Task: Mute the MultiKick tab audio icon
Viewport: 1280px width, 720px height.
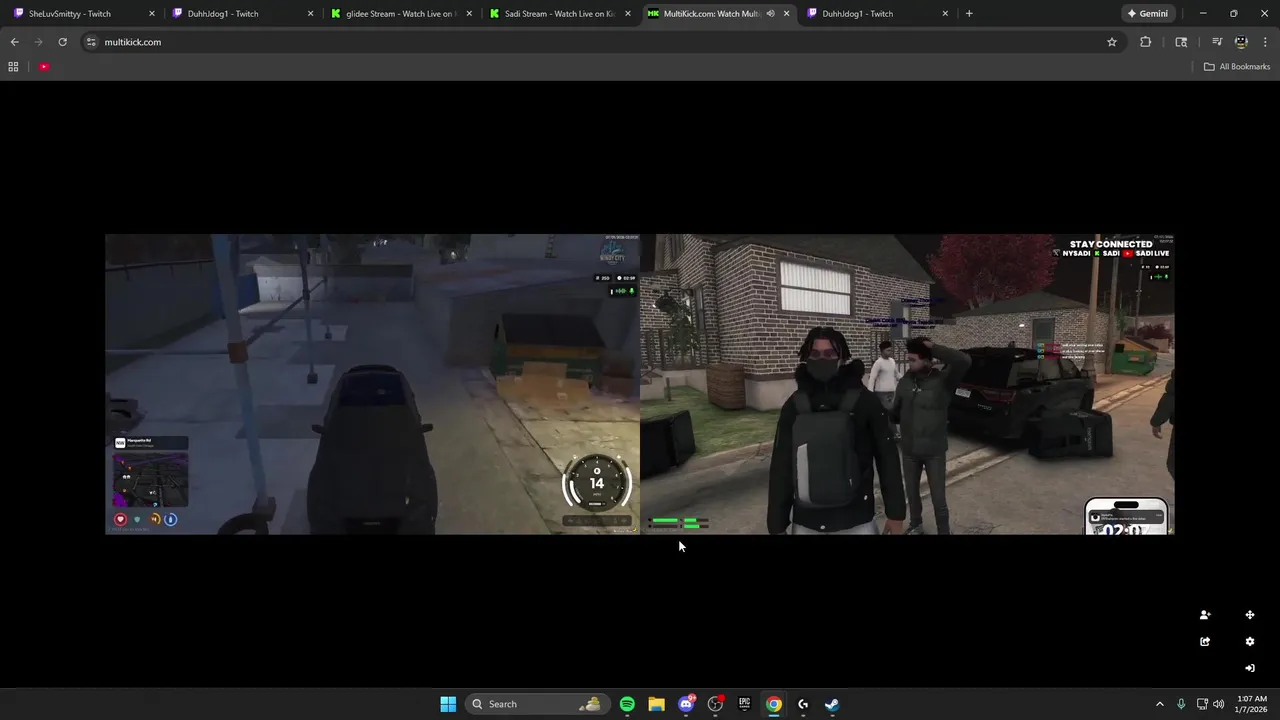Action: [x=770, y=14]
